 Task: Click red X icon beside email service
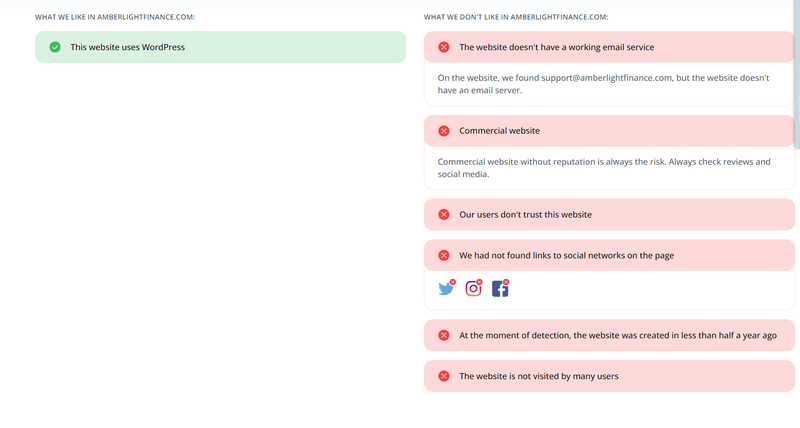click(x=444, y=47)
